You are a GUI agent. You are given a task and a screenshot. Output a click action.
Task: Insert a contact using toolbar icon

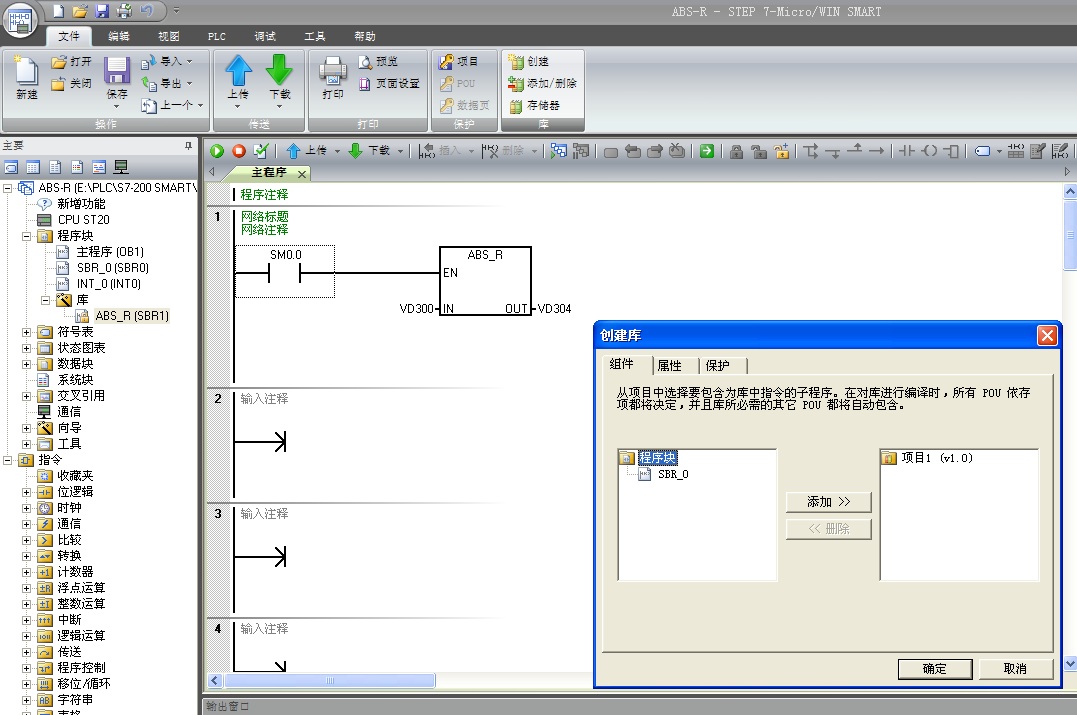tap(907, 151)
